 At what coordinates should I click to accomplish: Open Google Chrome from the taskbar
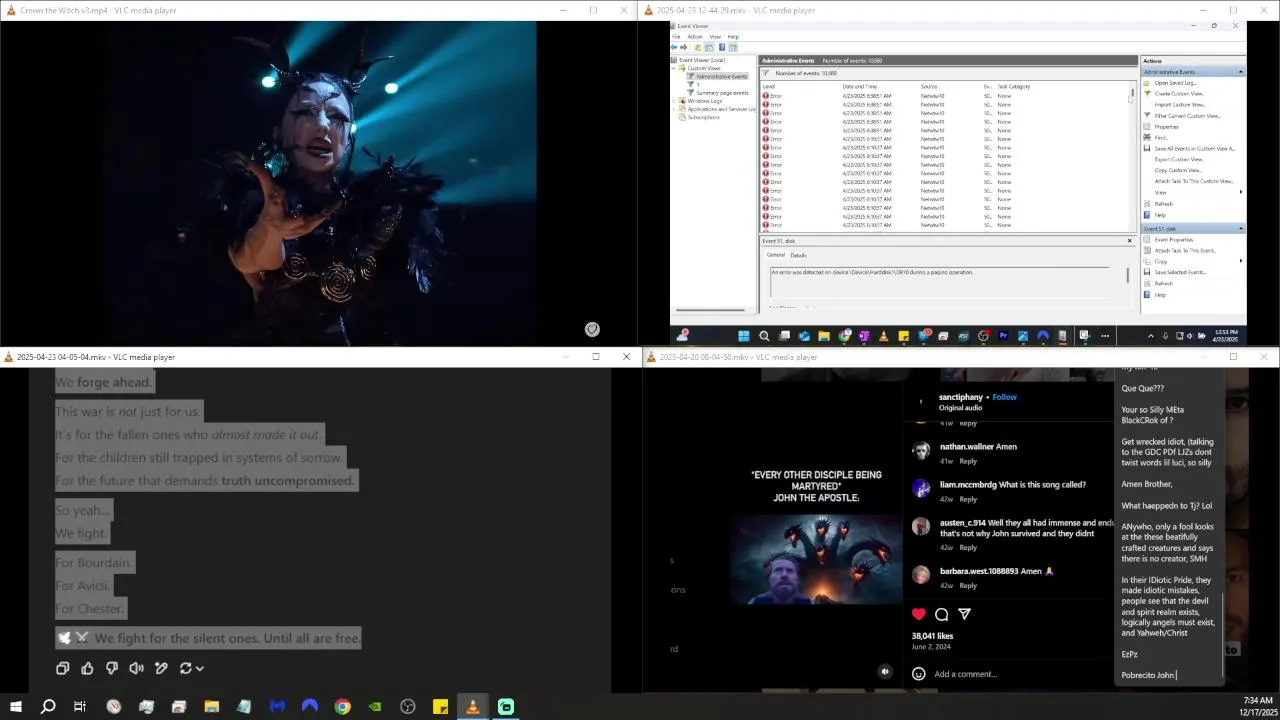pyautogui.click(x=342, y=707)
